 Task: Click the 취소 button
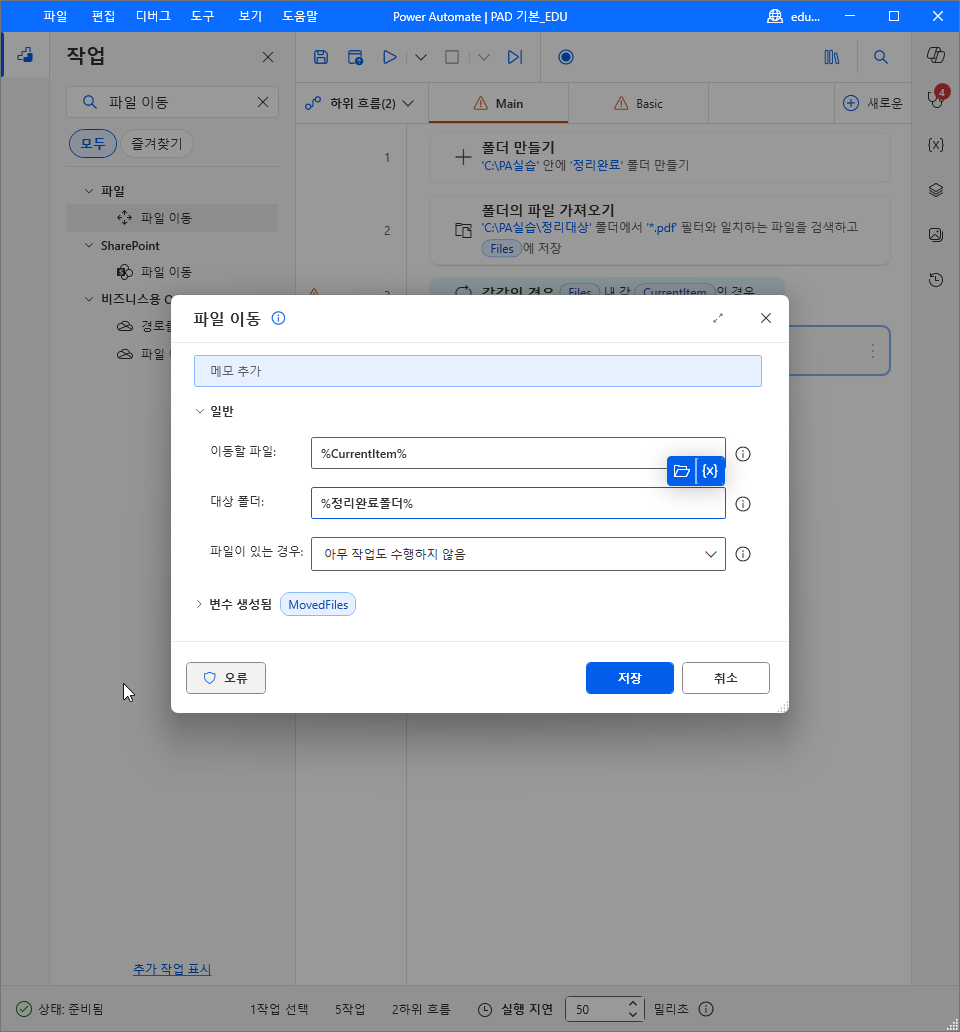pos(726,678)
